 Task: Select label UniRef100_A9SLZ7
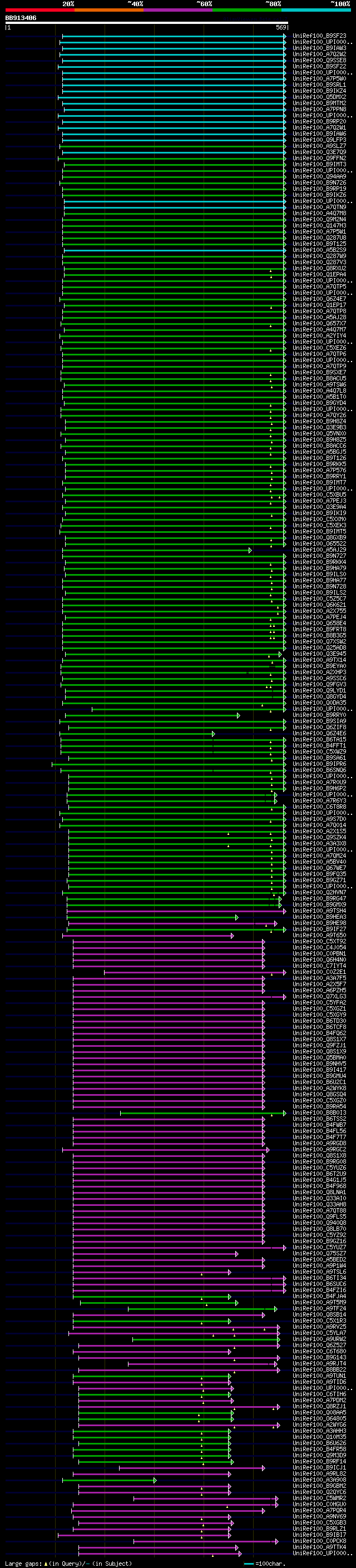pyautogui.click(x=319, y=146)
